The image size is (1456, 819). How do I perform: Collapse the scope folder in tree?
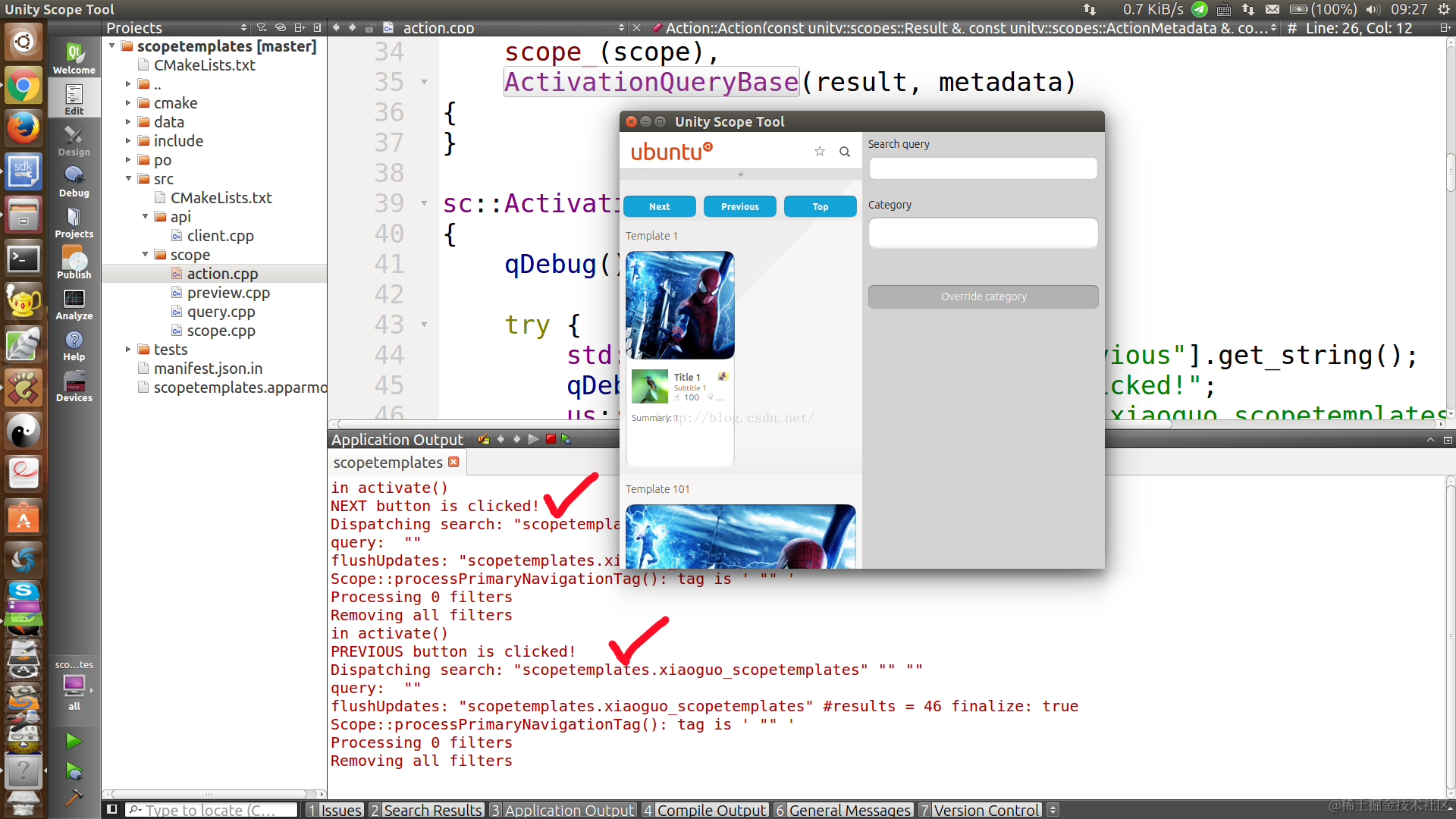(145, 255)
